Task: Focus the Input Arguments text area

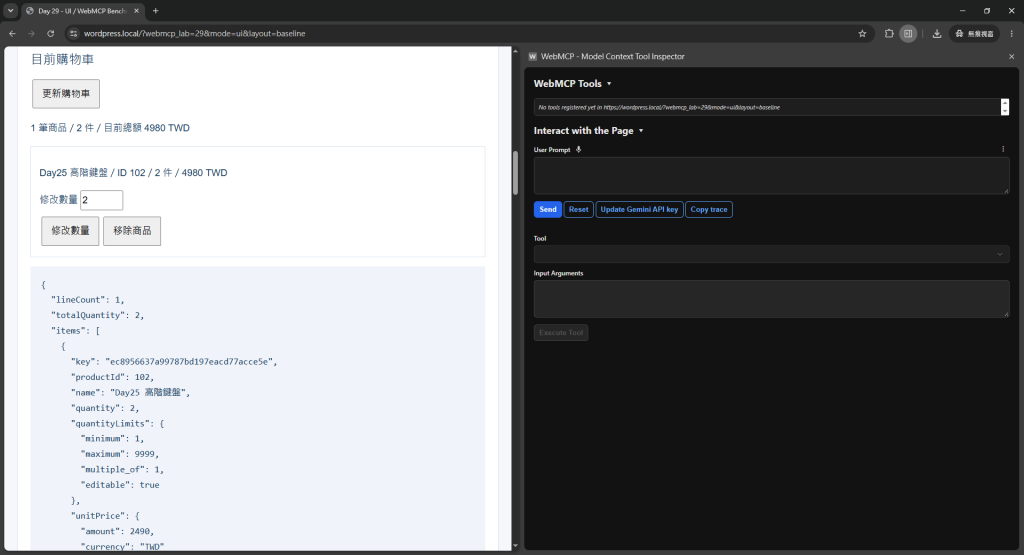Action: 771,299
